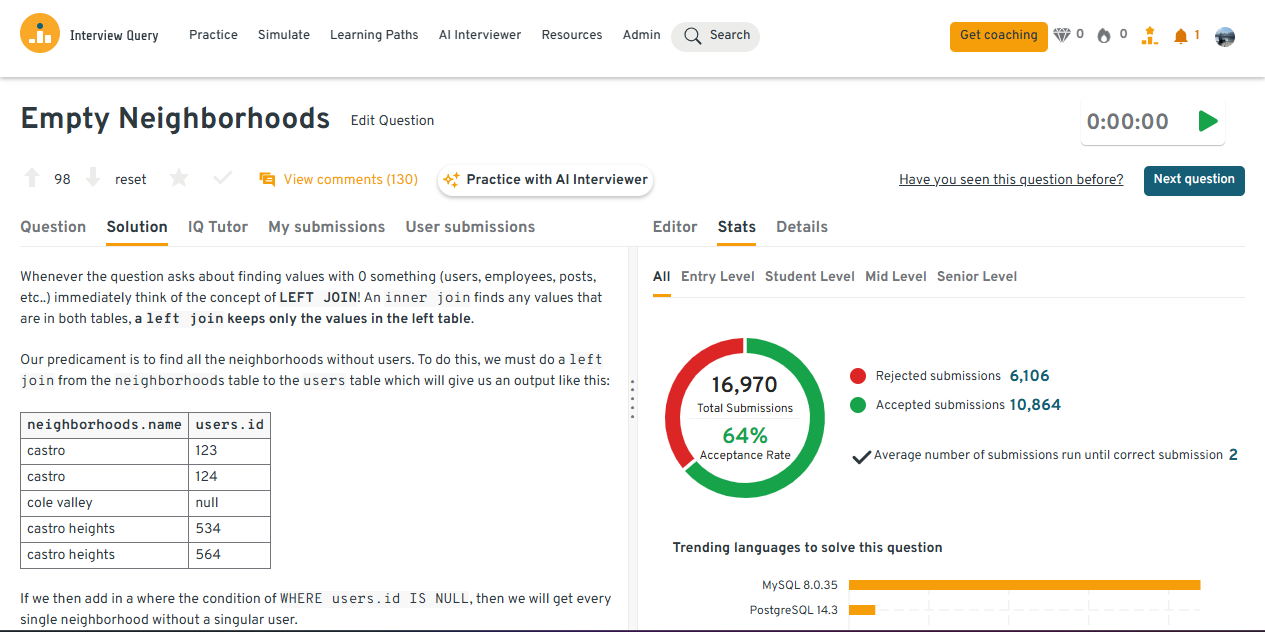Click the flame streak icon

pos(1104,36)
